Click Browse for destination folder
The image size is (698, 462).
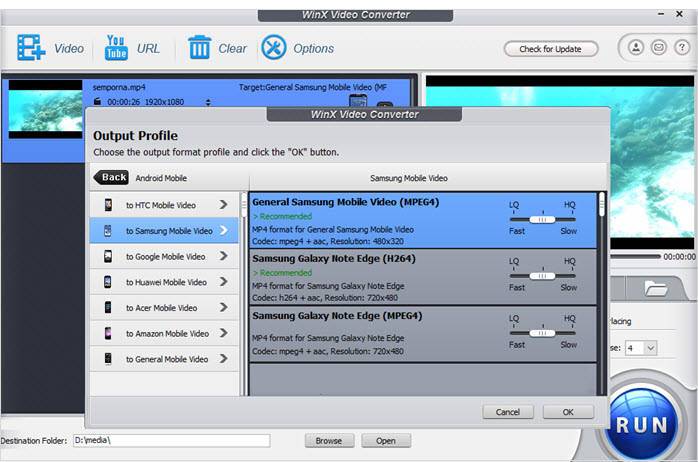click(x=329, y=441)
